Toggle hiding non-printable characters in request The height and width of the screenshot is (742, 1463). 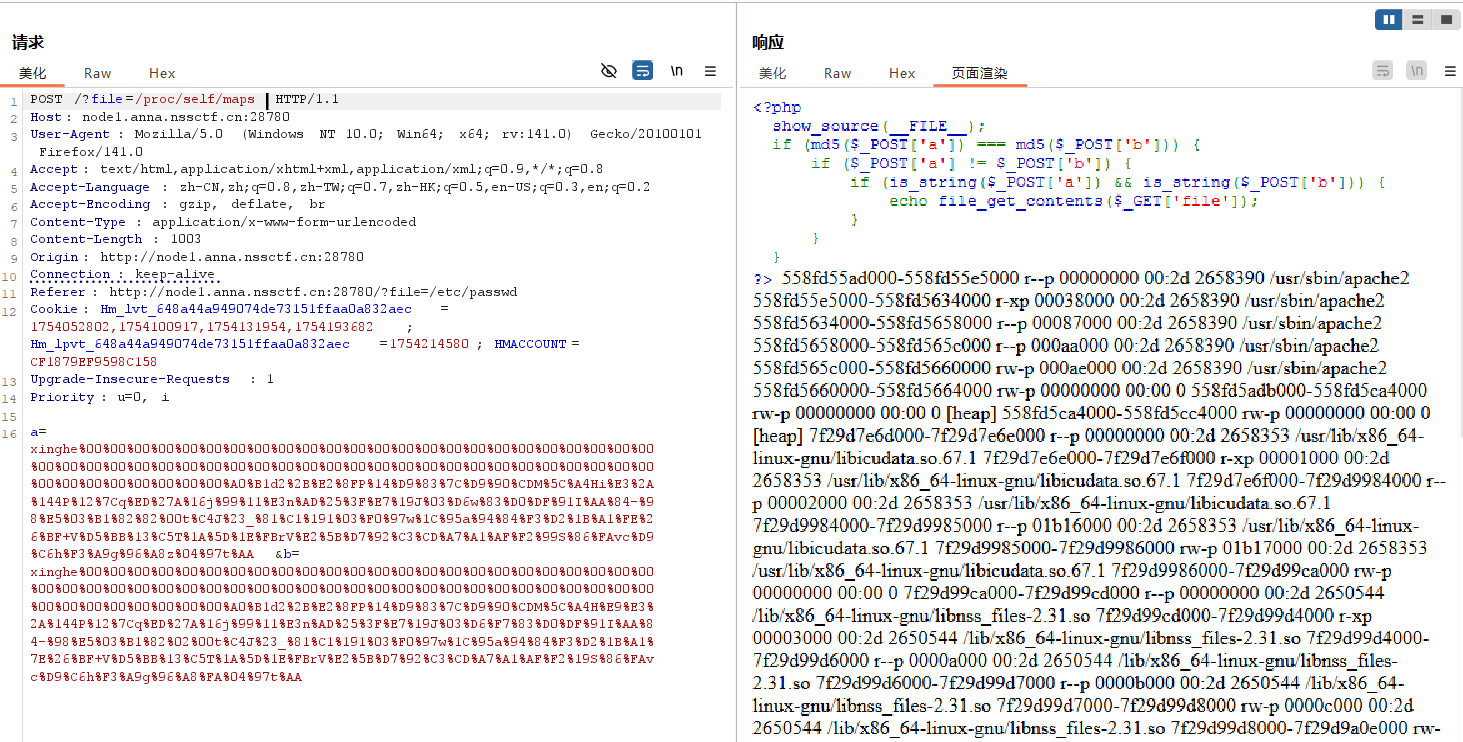pyautogui.click(x=608, y=71)
